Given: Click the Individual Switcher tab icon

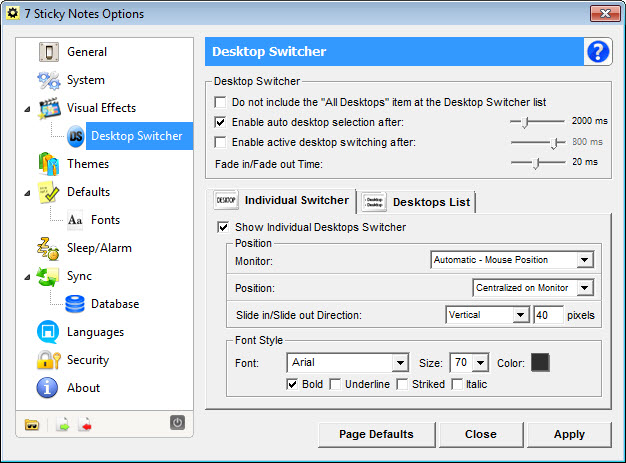Looking at the screenshot, I should (226, 200).
